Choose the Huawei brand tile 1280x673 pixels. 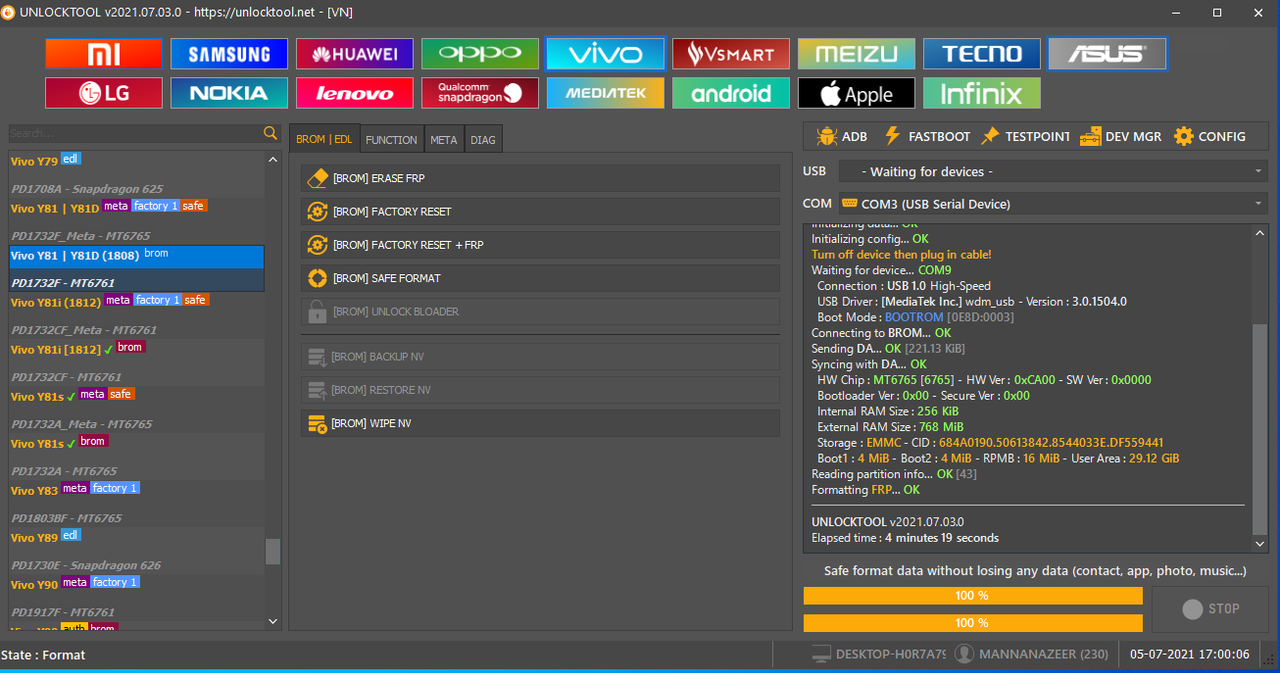[x=354, y=53]
